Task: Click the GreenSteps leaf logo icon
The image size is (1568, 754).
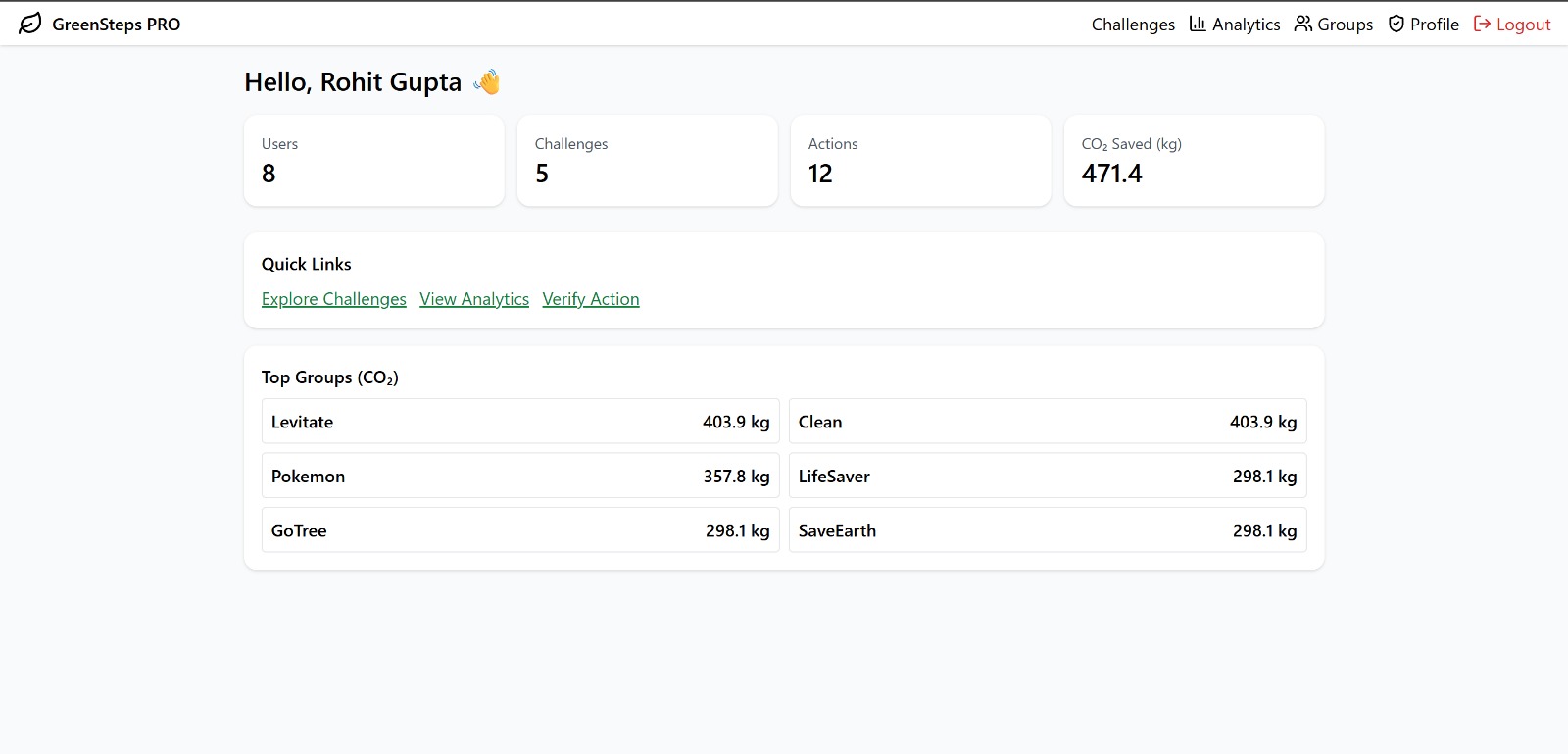Action: (x=30, y=24)
